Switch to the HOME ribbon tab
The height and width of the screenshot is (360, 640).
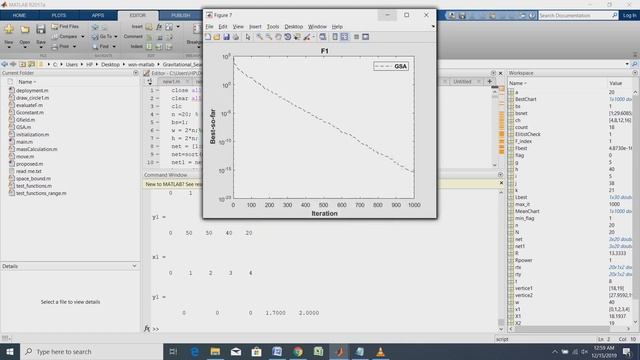coord(19,16)
